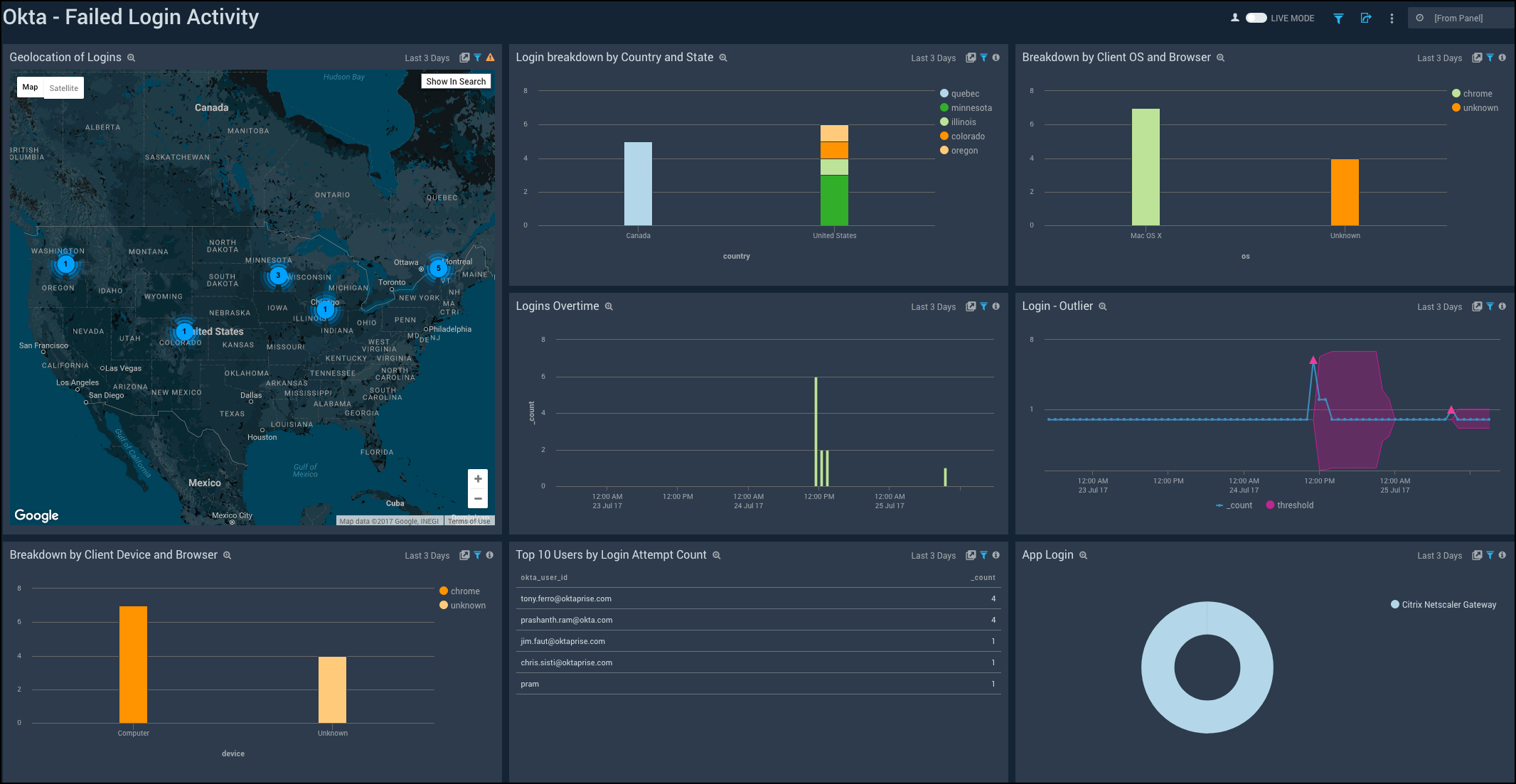Open the dashboard filter icon in the top bar
Screen dimensions: 1516x784
(1338, 18)
